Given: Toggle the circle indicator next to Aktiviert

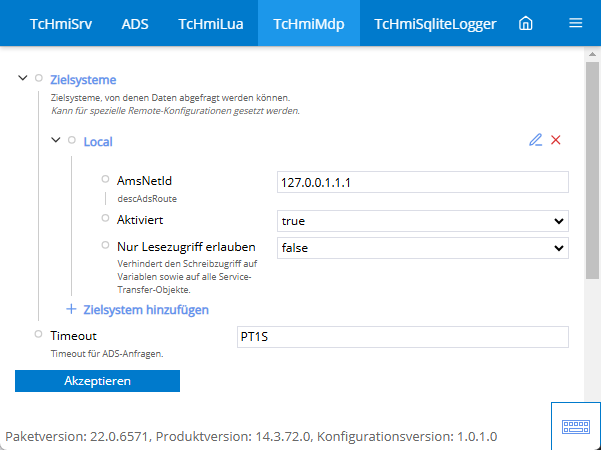Looking at the screenshot, I should 105,217.
